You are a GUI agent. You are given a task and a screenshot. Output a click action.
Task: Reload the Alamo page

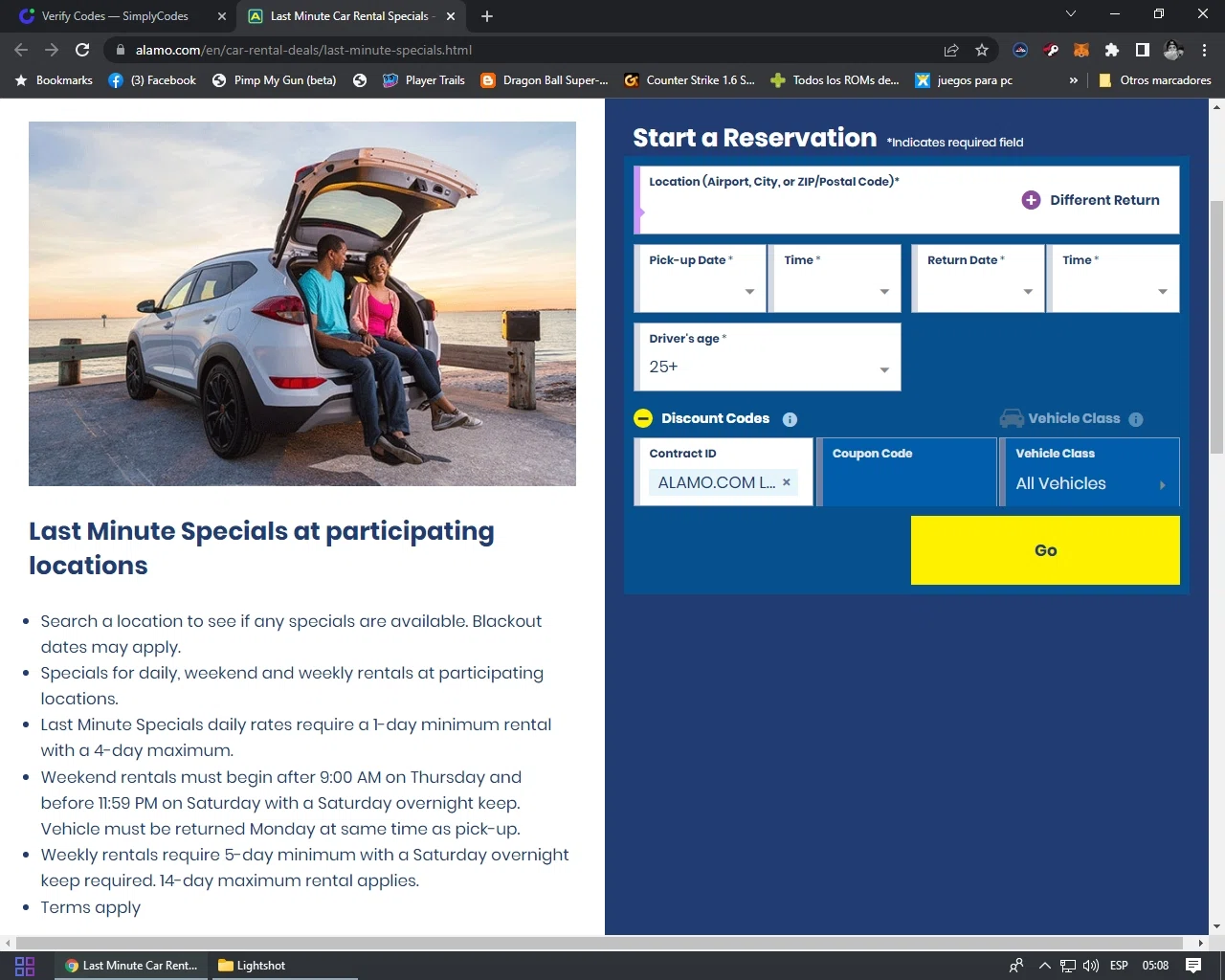(82, 50)
